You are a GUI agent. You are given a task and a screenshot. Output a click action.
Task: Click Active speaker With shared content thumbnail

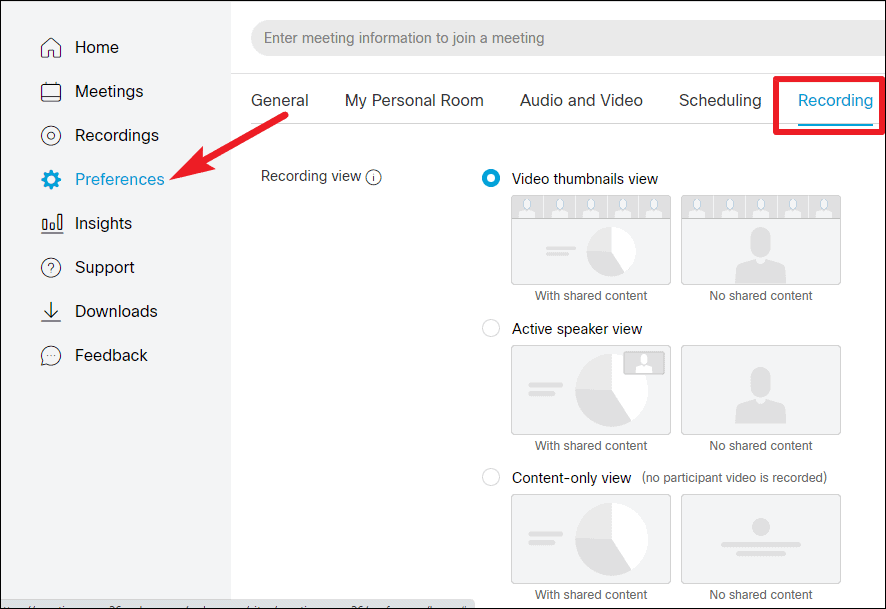[x=591, y=390]
